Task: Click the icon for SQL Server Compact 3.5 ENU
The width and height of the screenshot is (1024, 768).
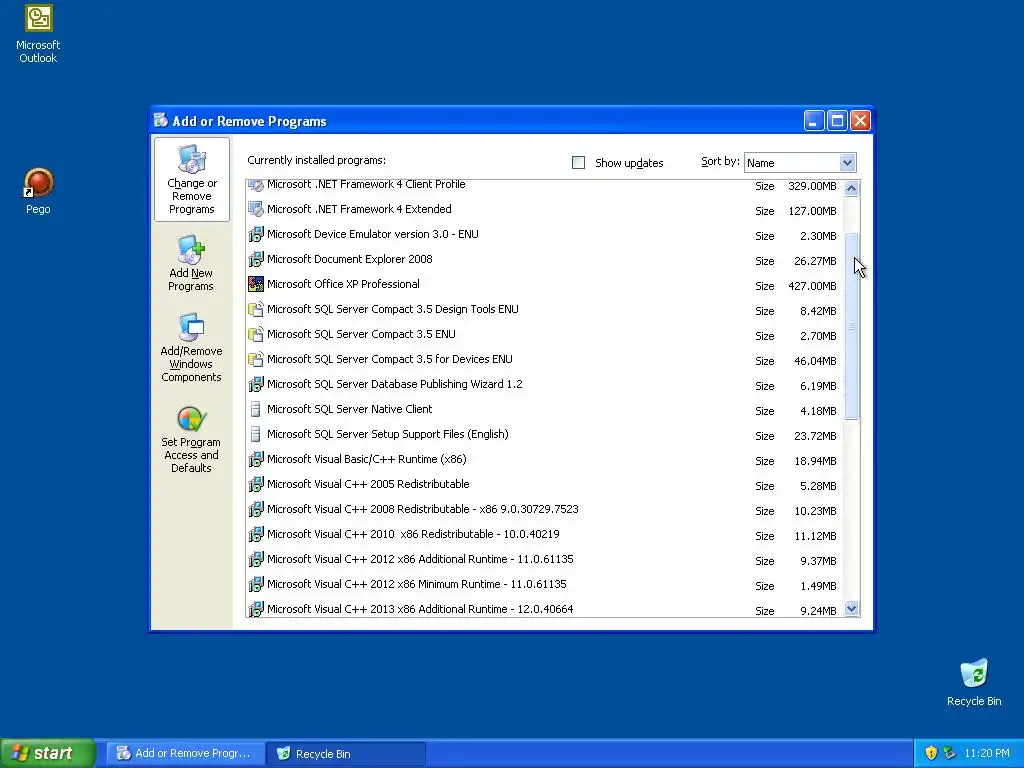Action: 256,334
